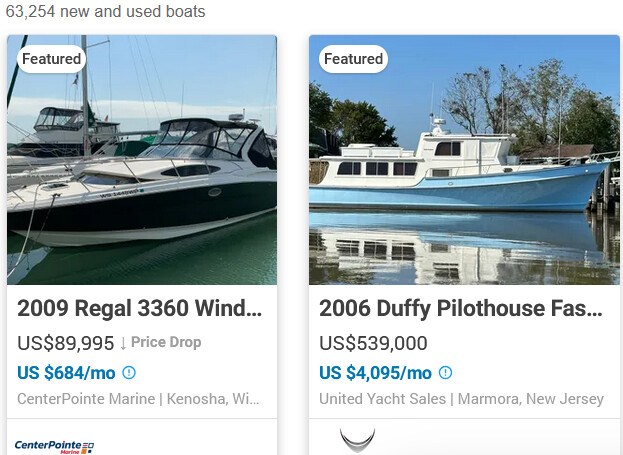Image resolution: width=623 pixels, height=455 pixels.
Task: Click info icon beside US $4,095/mo
Action: tap(446, 373)
